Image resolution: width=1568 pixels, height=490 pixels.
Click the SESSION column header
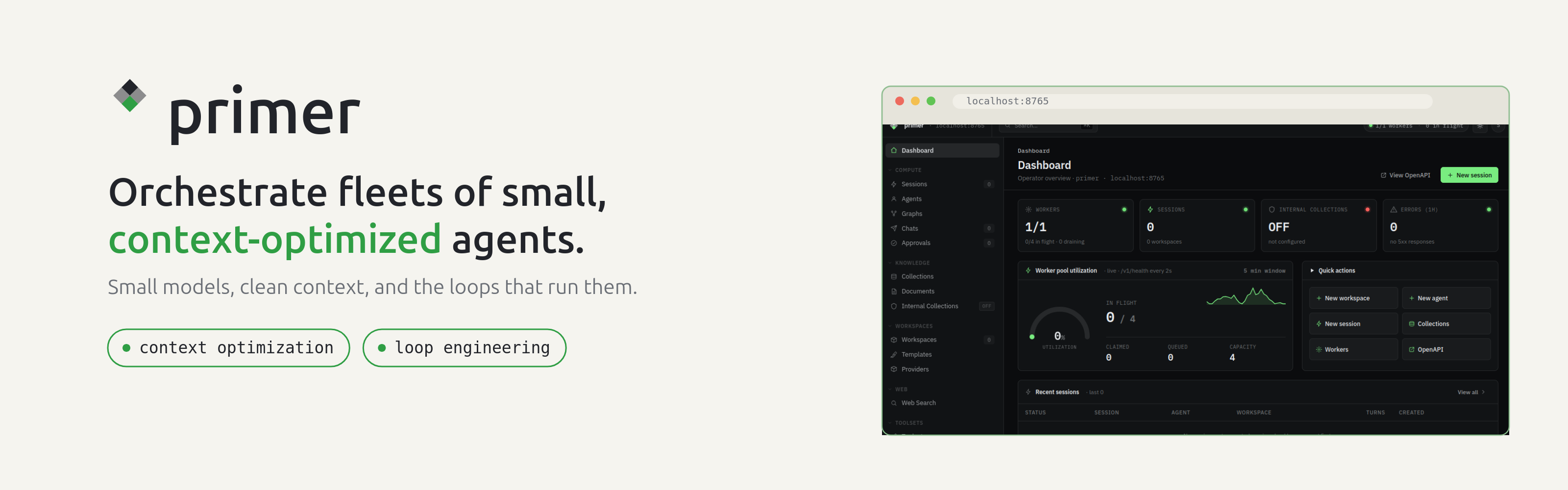[x=1106, y=413]
